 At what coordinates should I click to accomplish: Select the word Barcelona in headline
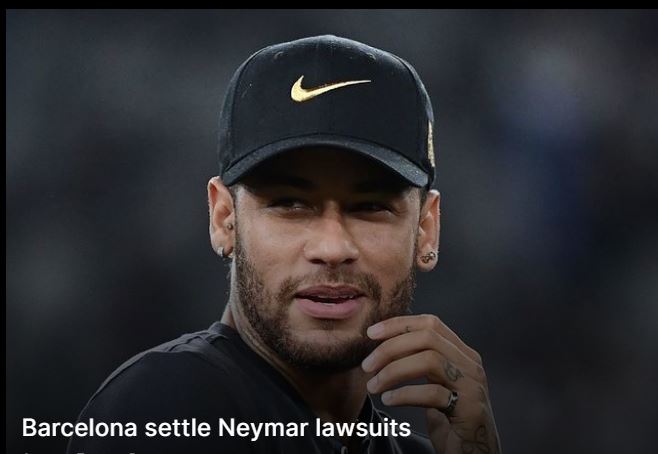pos(80,428)
